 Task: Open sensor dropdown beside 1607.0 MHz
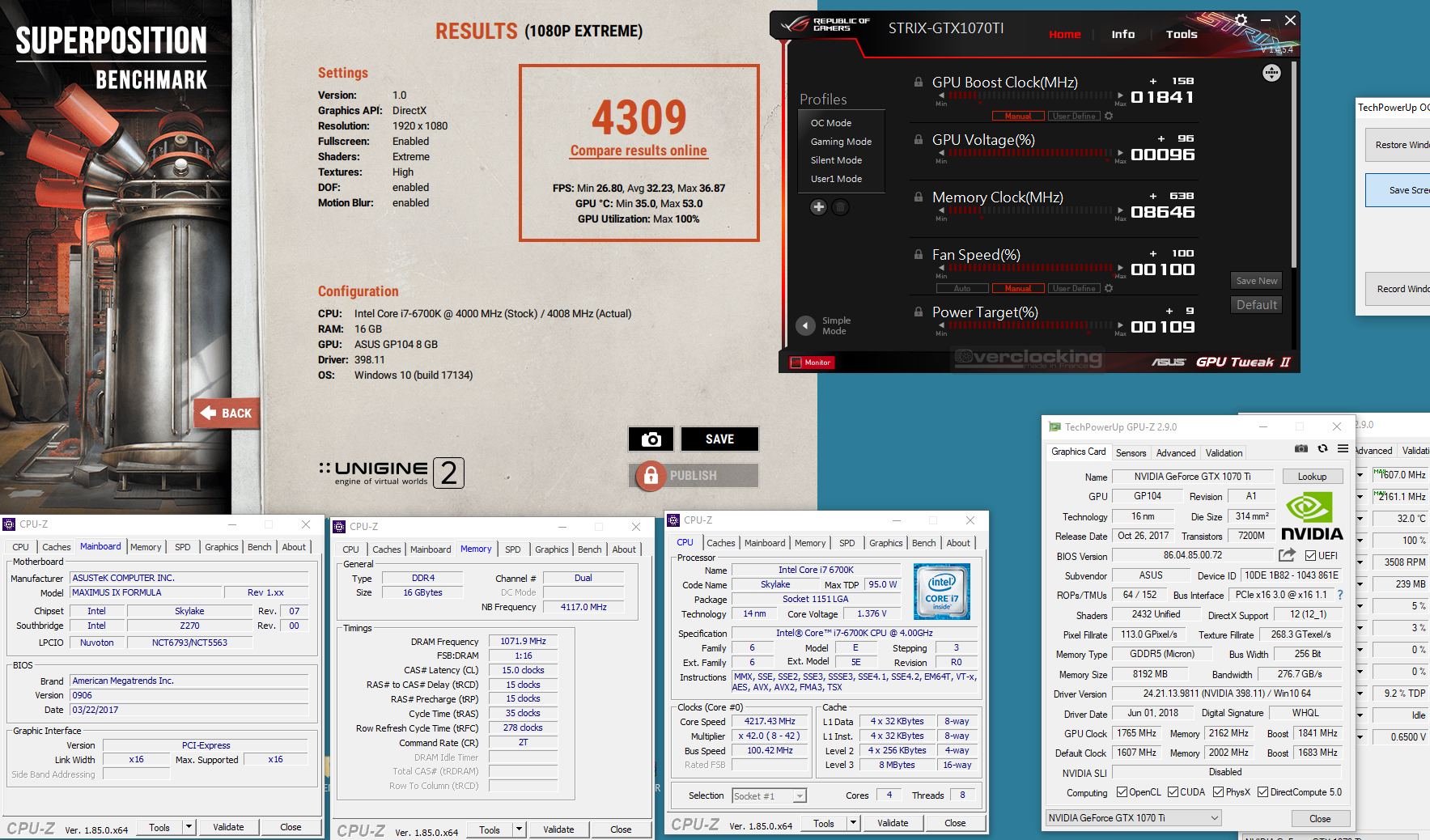coord(1360,475)
